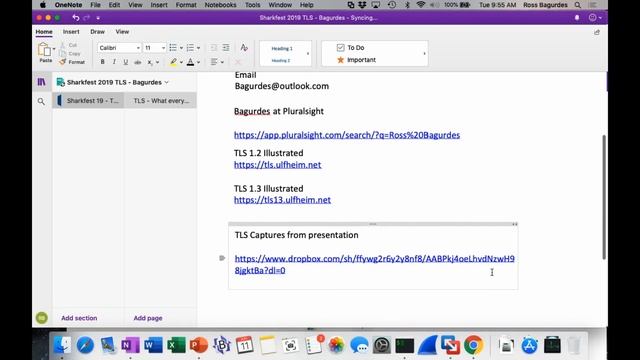Open the sidebar search magnifier
Screen dimensions: 640x360
[x=41, y=101]
